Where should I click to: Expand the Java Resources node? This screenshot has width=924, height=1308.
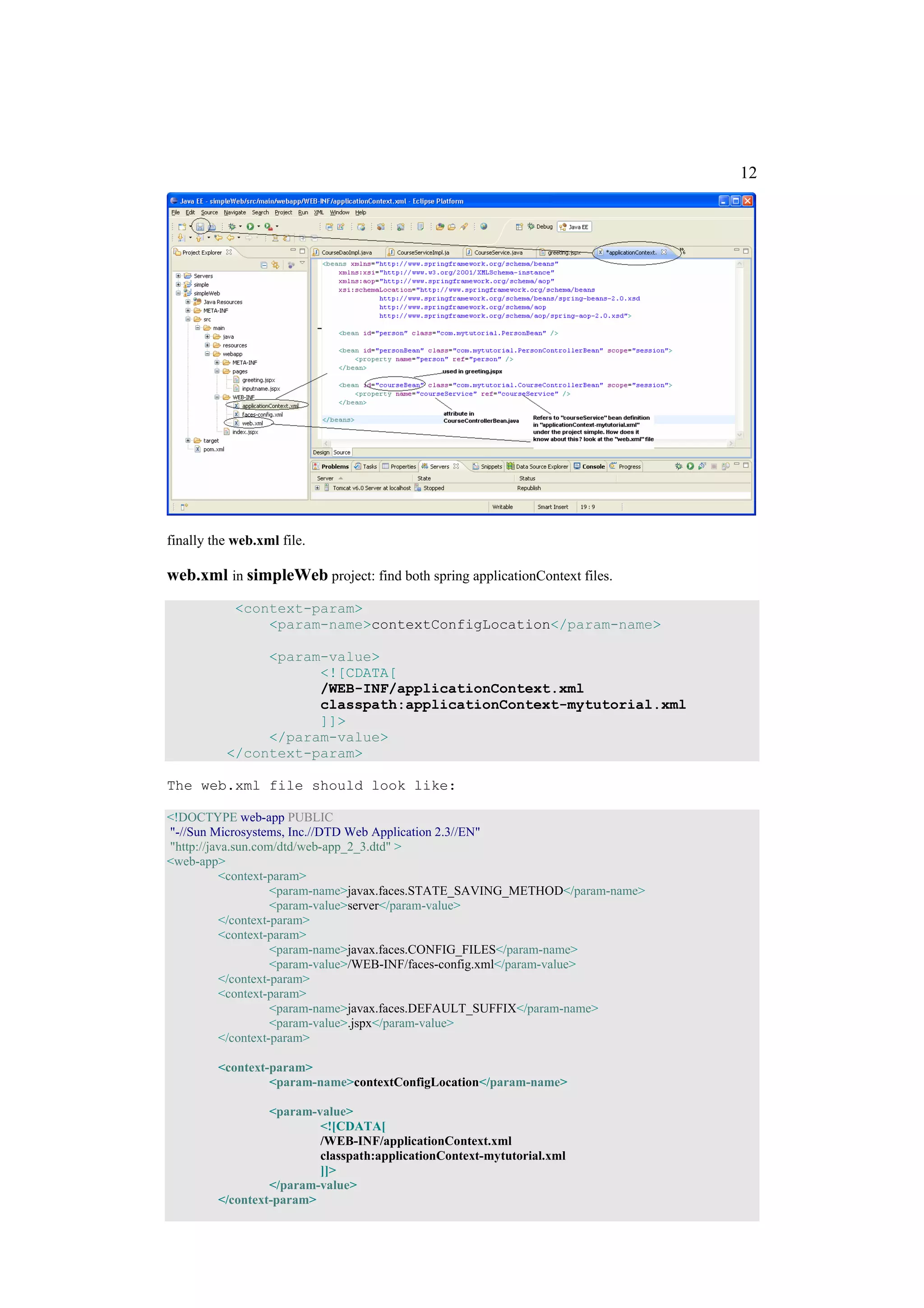pyautogui.click(x=188, y=302)
